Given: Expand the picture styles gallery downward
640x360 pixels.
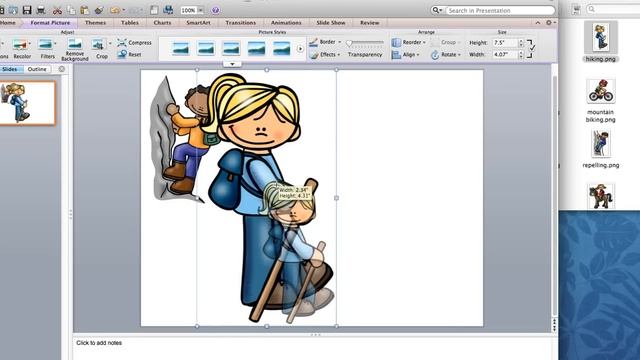Looking at the screenshot, I should pyautogui.click(x=232, y=64).
